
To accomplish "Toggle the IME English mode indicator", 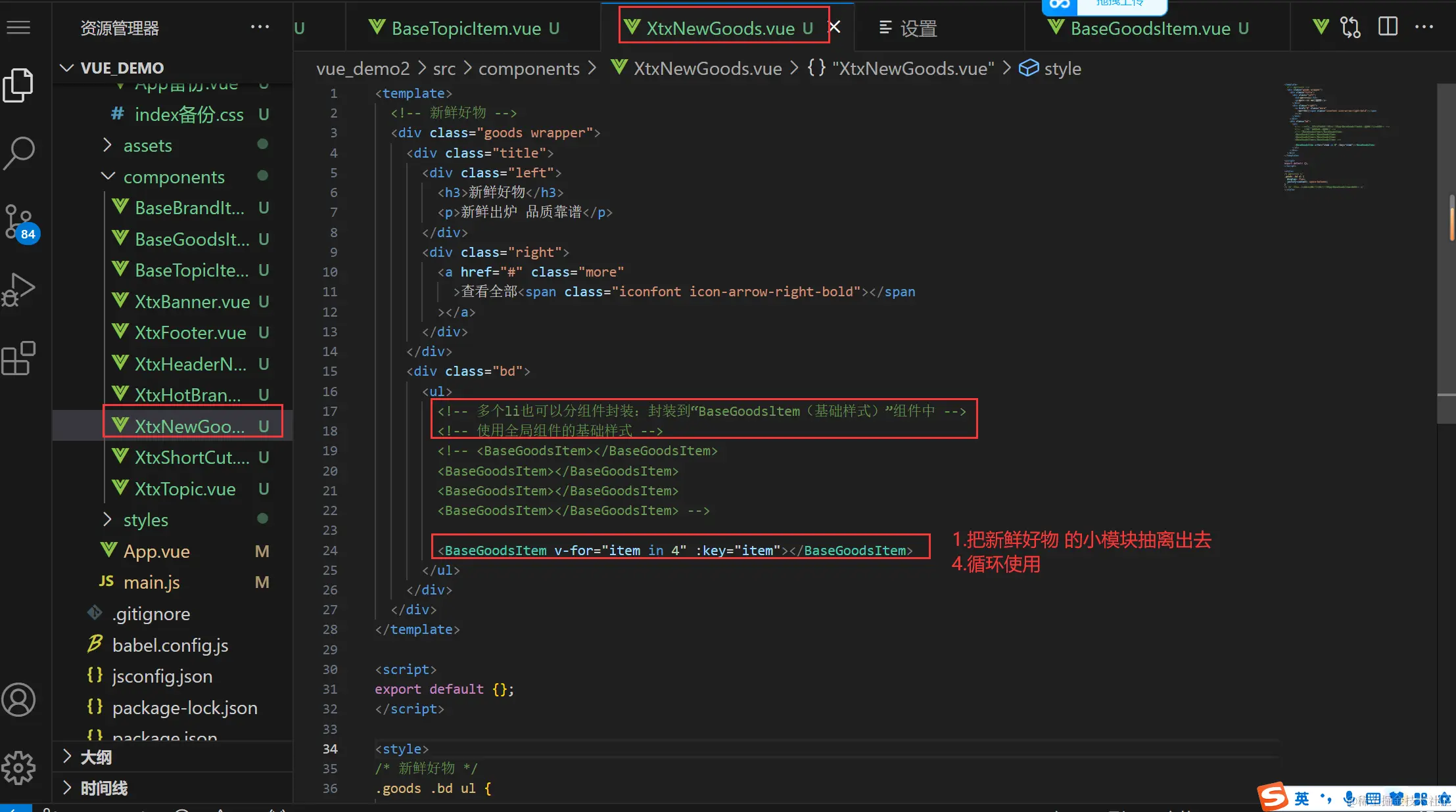I will click(1302, 799).
